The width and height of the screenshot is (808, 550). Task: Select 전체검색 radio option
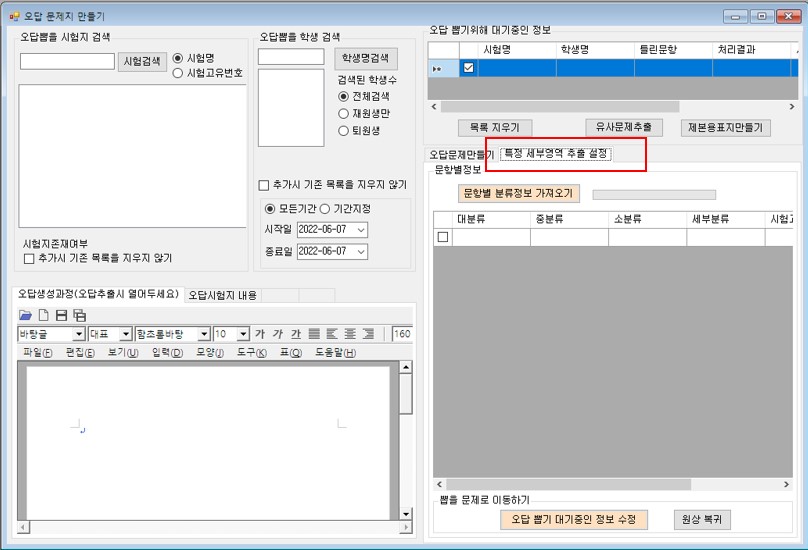point(343,96)
